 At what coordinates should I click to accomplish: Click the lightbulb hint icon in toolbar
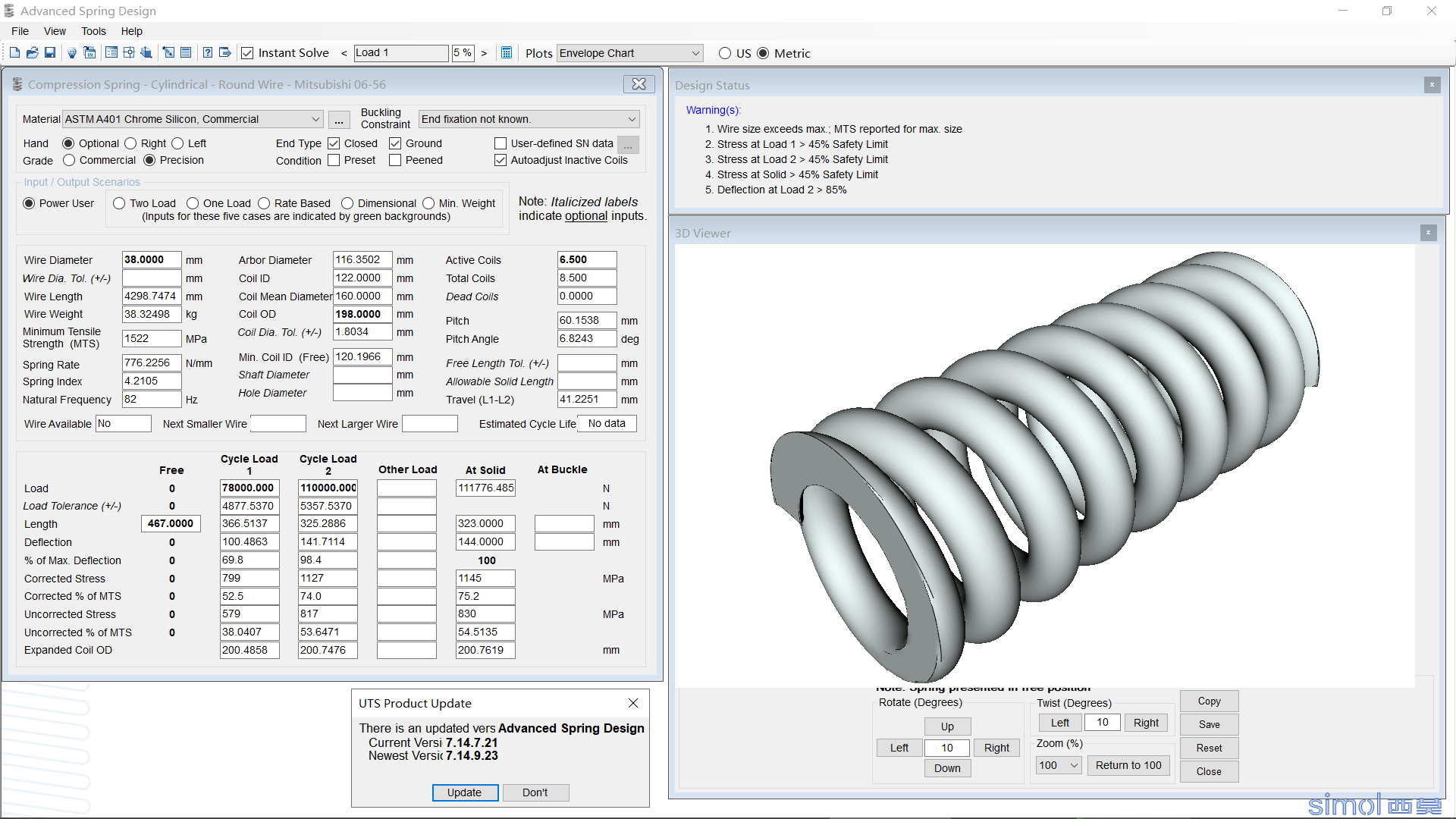(x=72, y=53)
